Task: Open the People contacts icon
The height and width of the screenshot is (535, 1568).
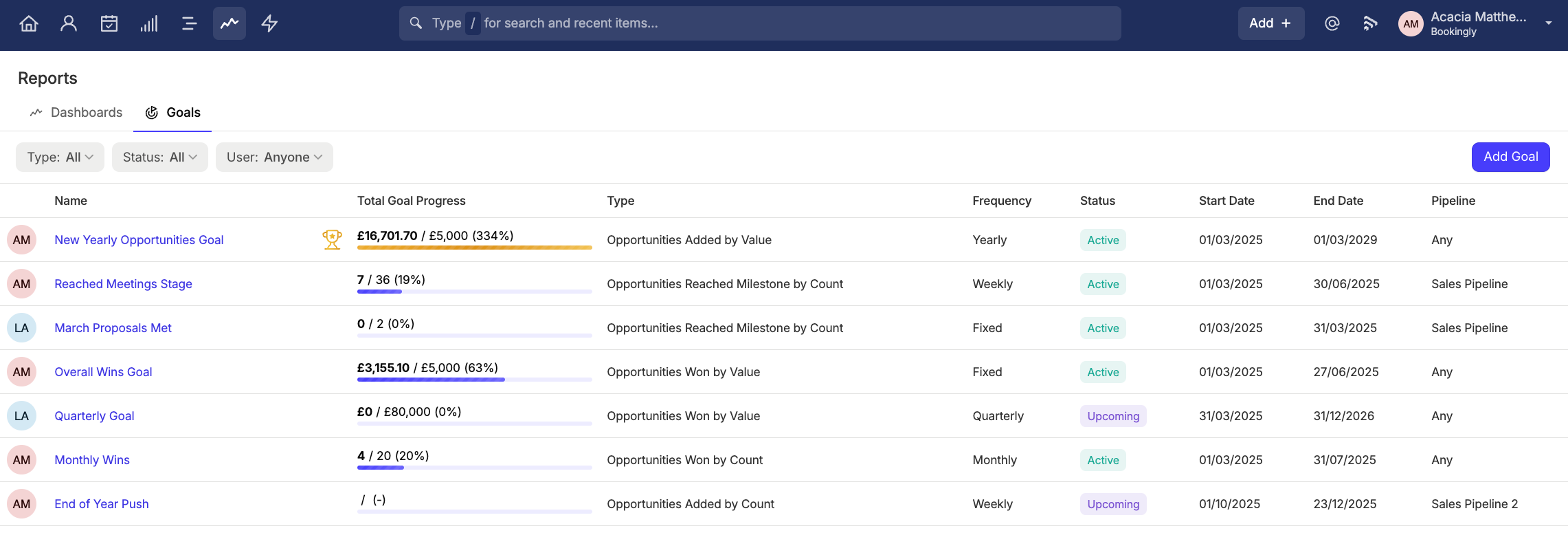Action: tap(69, 23)
